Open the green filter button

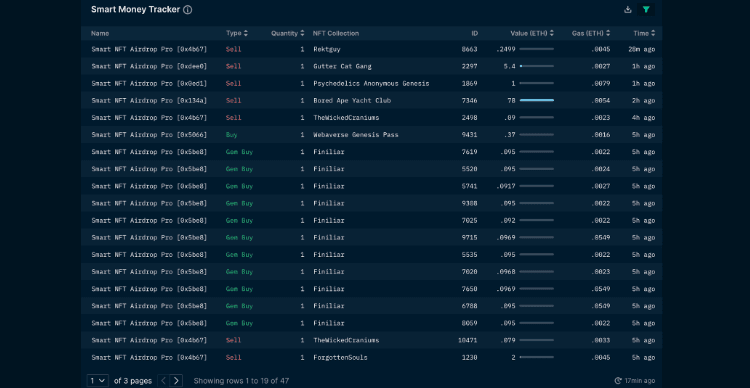click(646, 10)
